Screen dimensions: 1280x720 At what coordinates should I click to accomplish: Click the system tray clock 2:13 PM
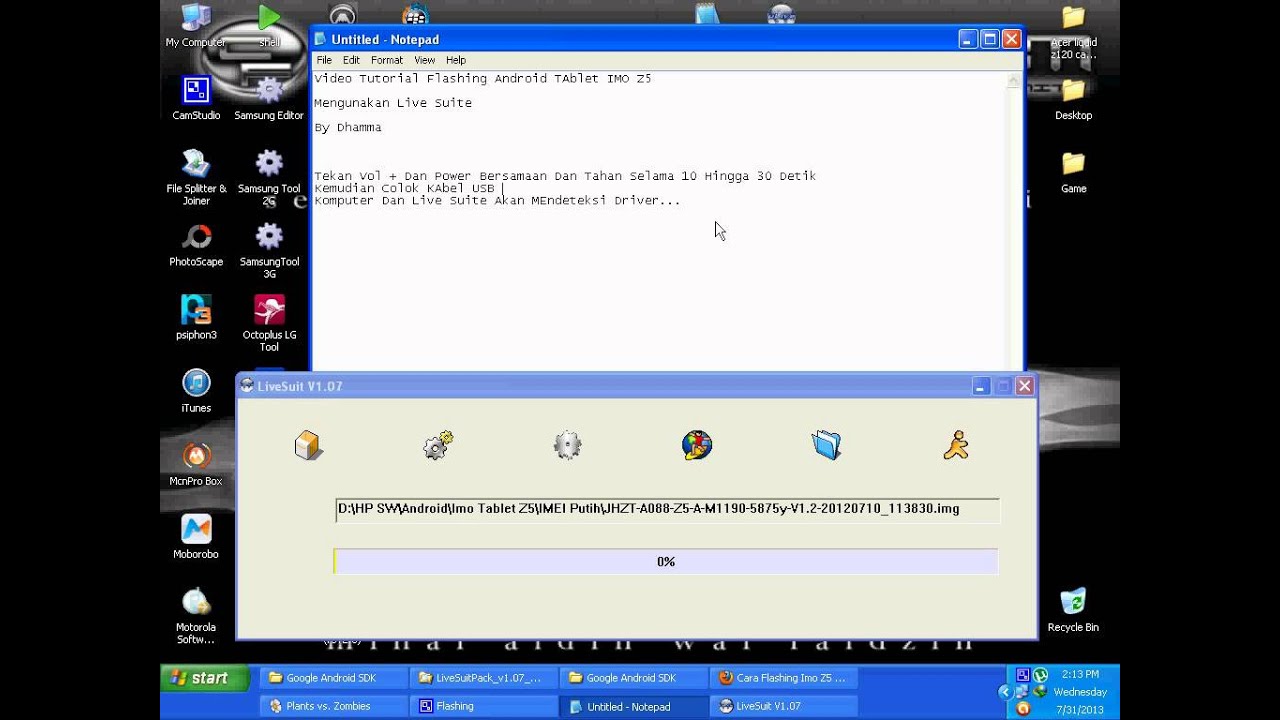(x=1080, y=675)
